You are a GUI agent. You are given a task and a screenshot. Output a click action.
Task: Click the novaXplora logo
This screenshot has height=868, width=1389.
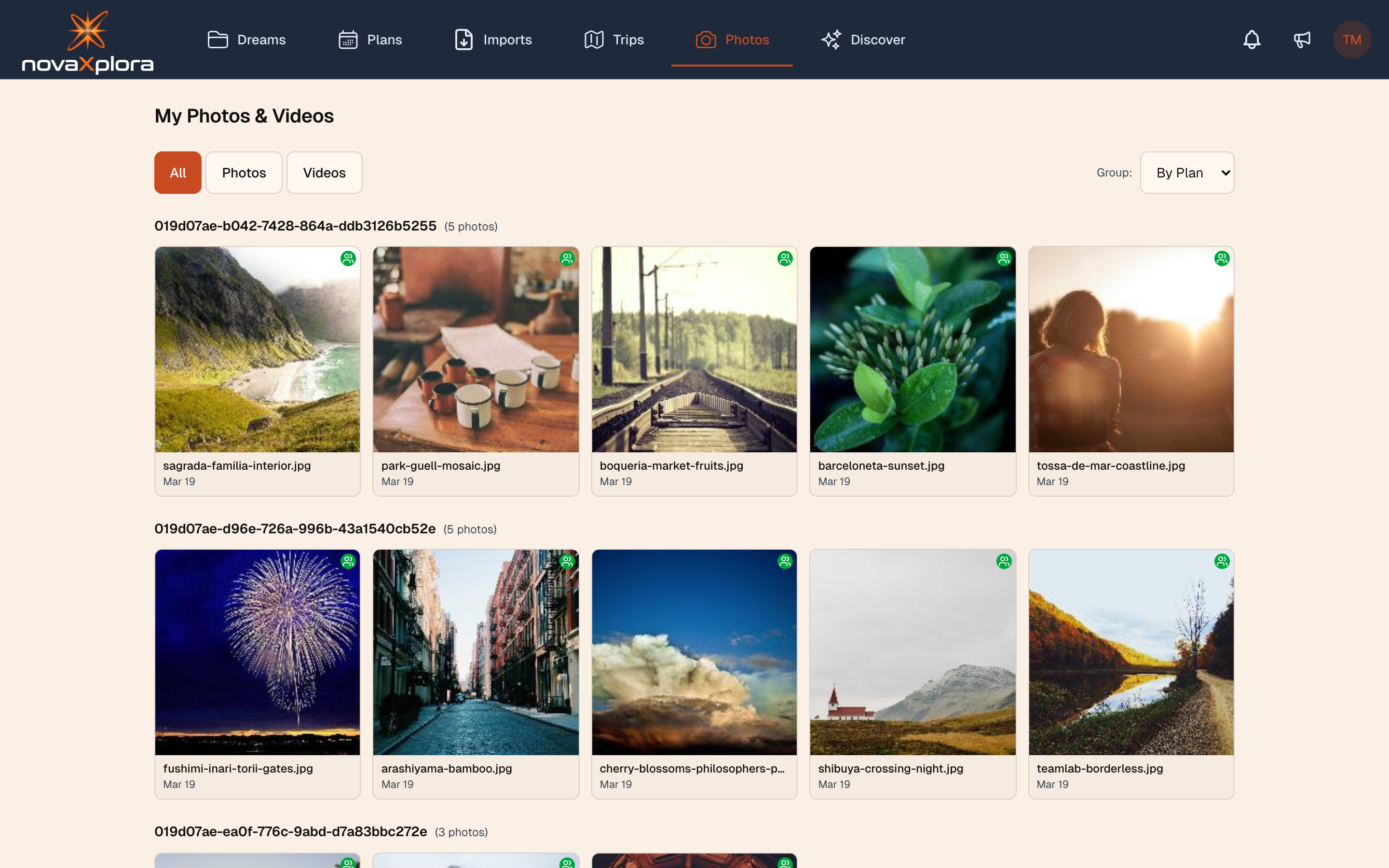[87, 40]
